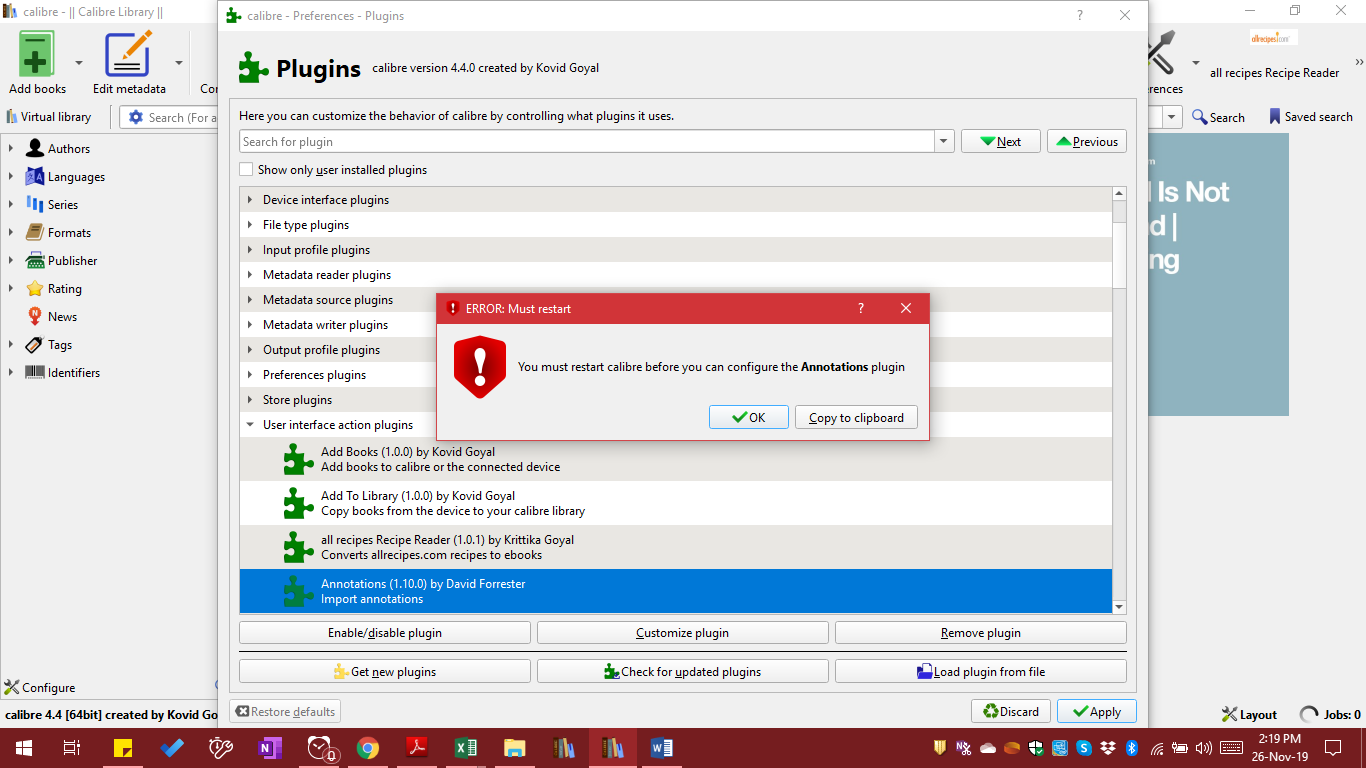The height and width of the screenshot is (768, 1366).
Task: Click Configure at bottom of tag browser
Action: click(40, 688)
